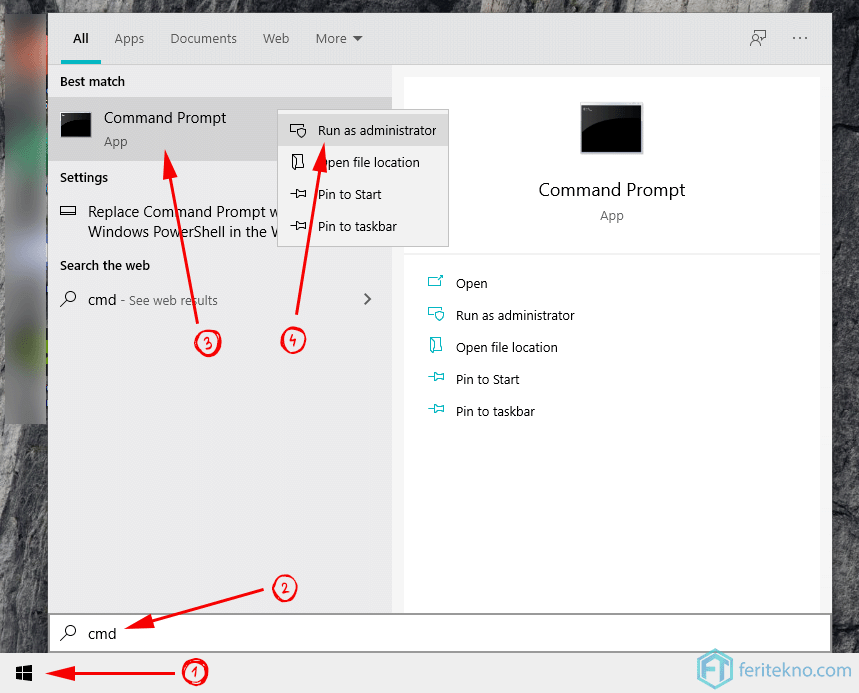Click the Pin to taskbar icon in details pane
859x693 pixels.
436,409
